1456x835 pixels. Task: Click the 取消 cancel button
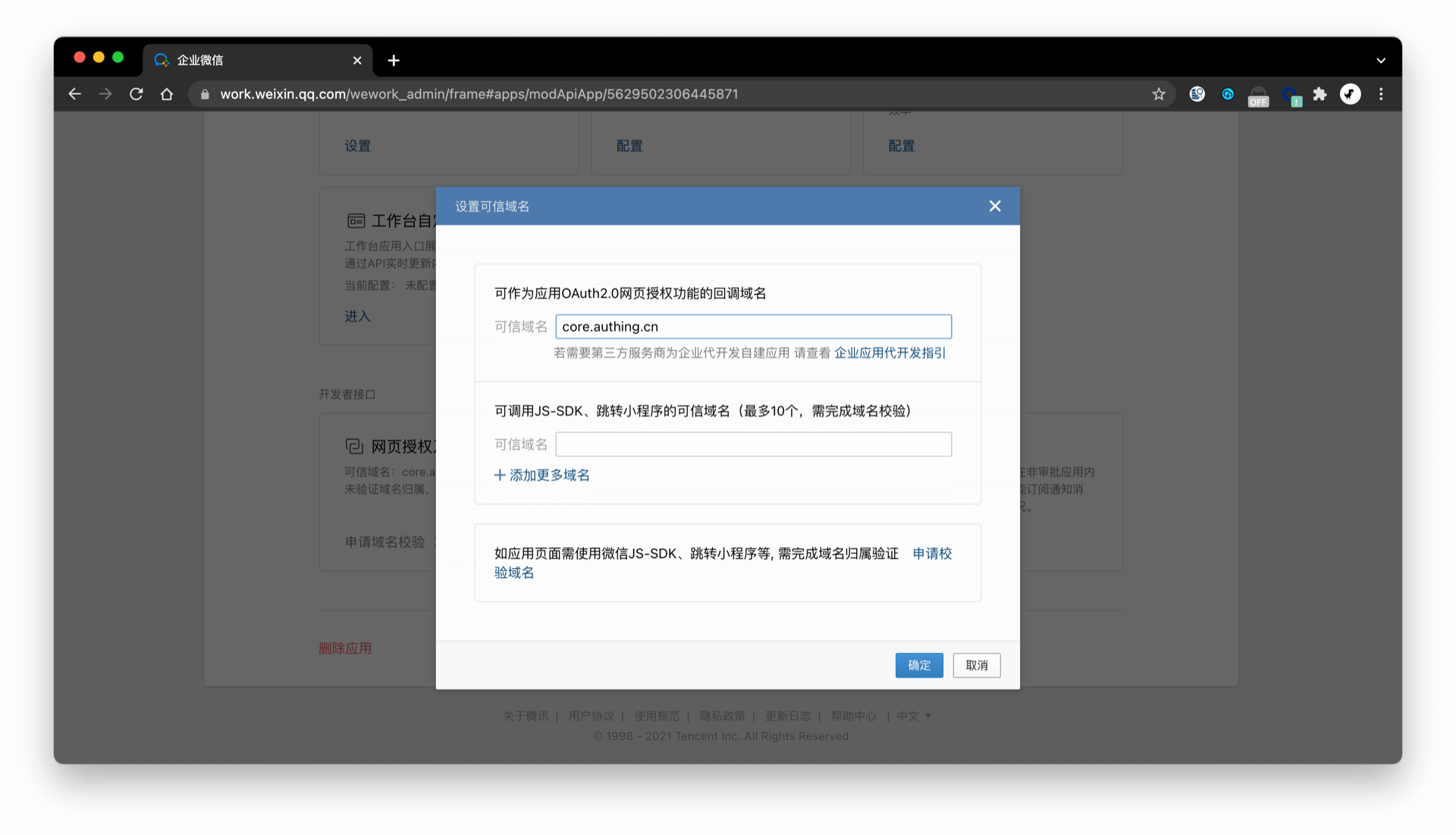coord(976,665)
